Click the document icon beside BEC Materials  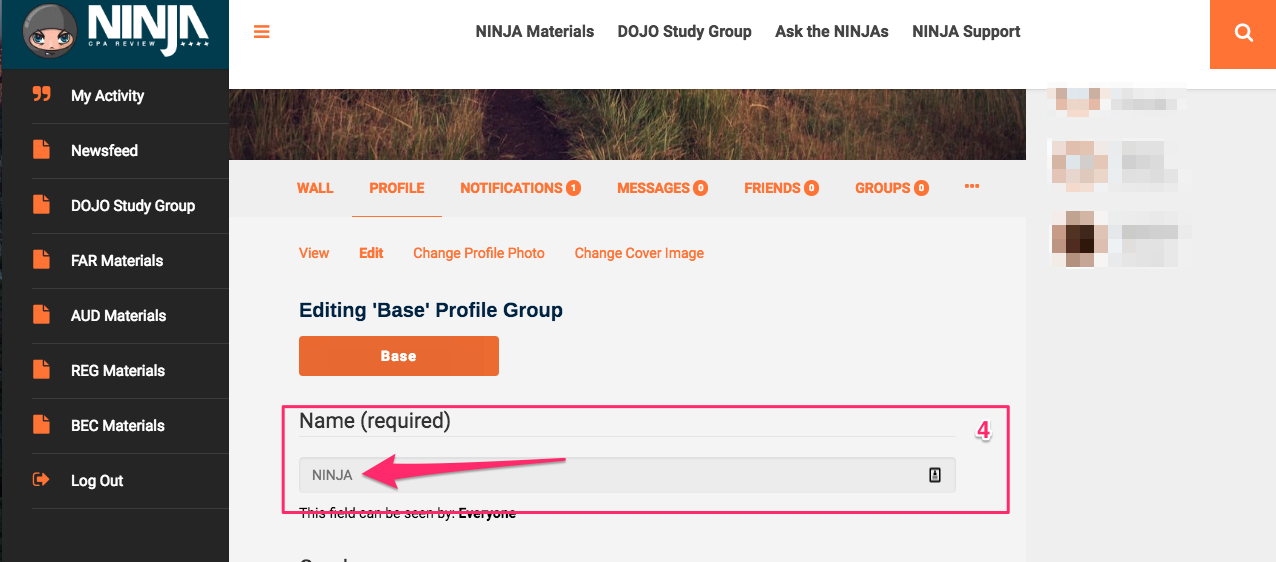point(41,425)
